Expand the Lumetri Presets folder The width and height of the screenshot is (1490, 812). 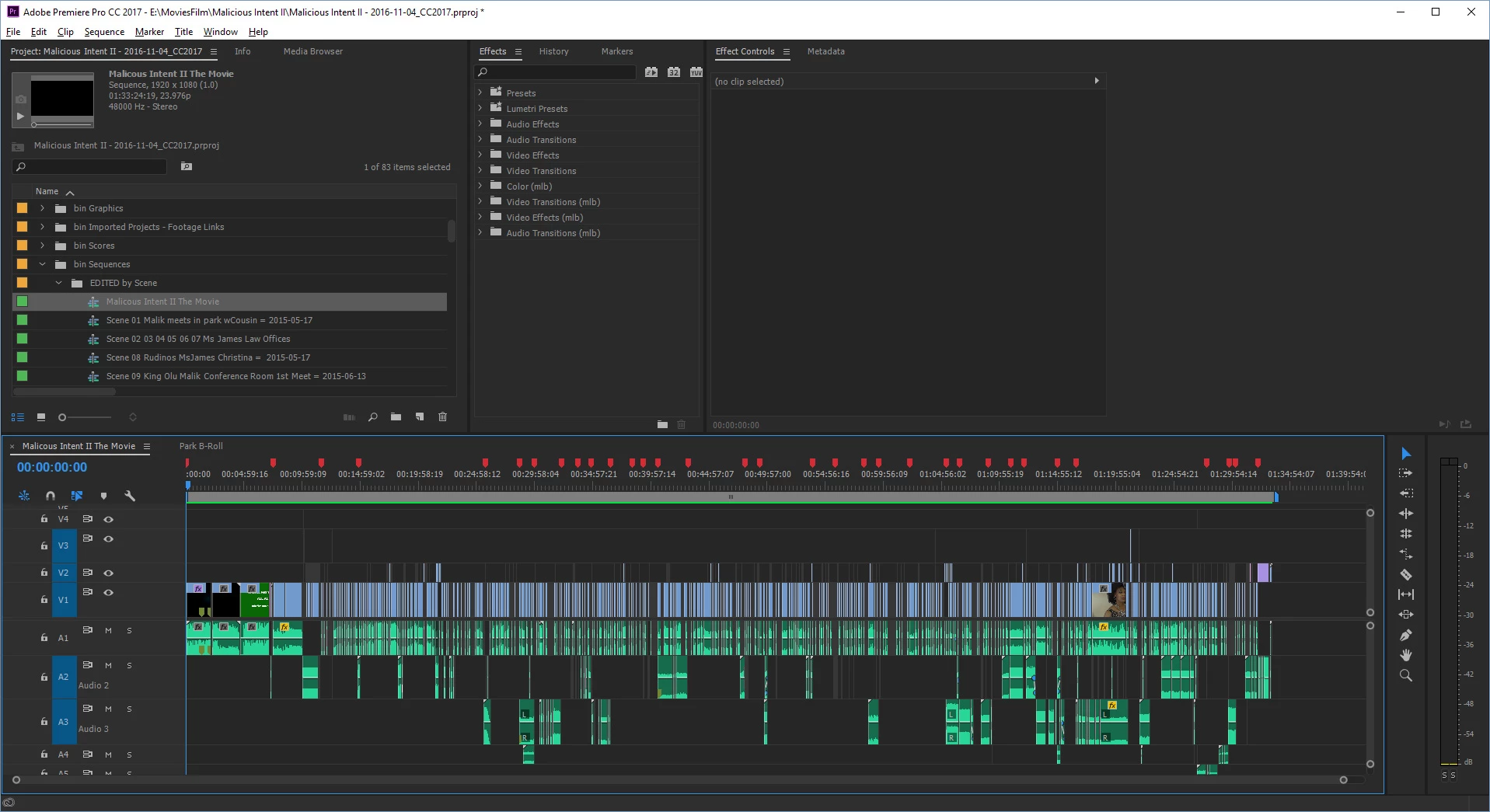[x=480, y=108]
